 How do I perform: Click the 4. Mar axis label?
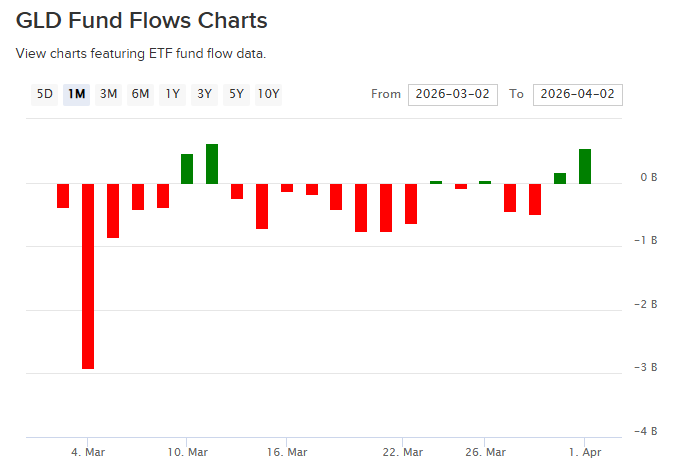coord(88,451)
